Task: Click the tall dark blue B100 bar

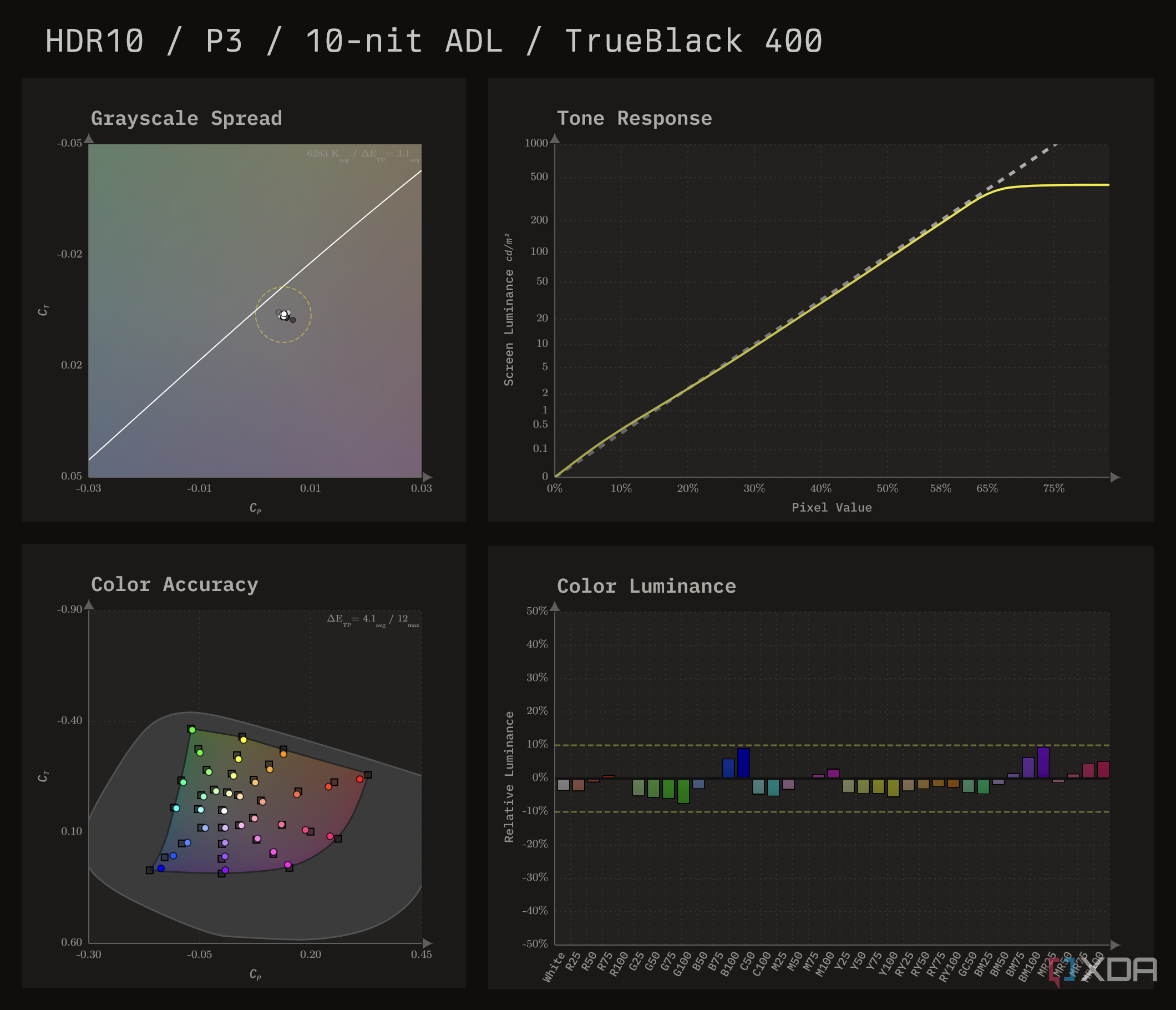Action: (743, 763)
